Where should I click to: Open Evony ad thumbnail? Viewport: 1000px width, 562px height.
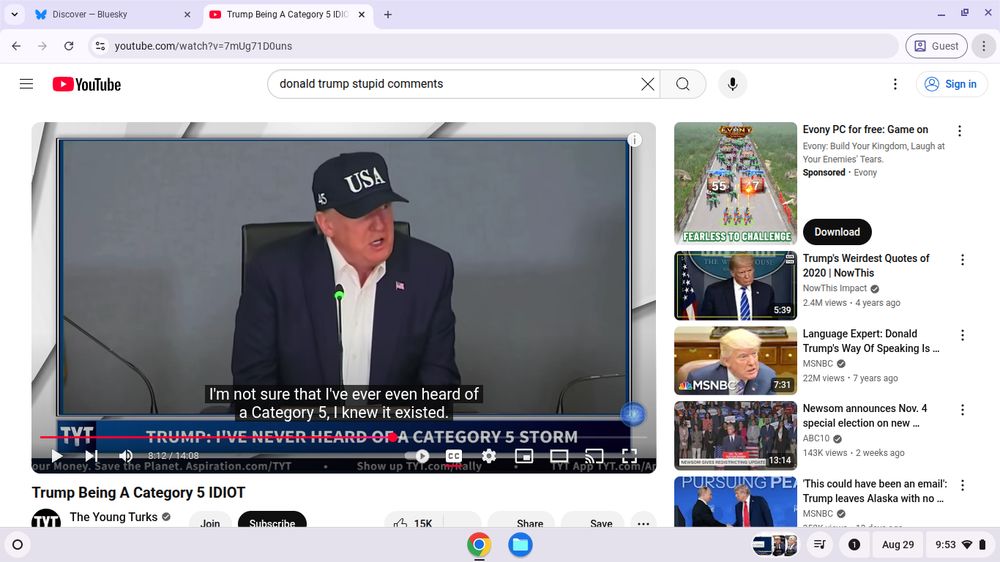coord(735,184)
